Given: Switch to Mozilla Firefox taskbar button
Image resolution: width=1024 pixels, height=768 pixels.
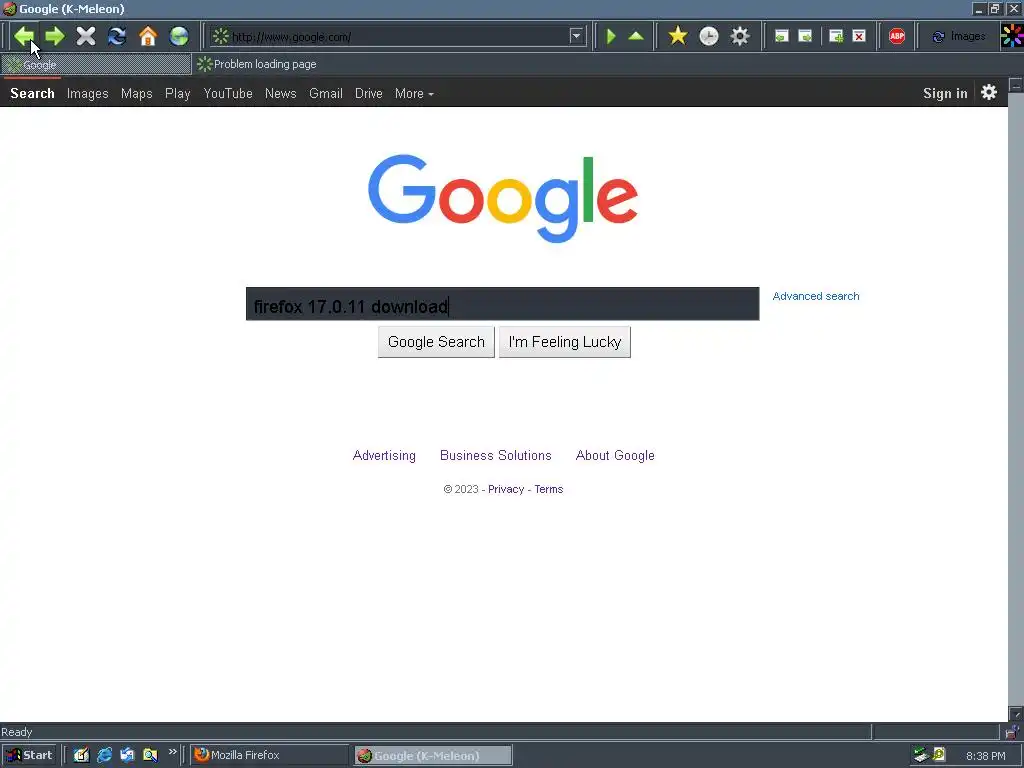Looking at the screenshot, I should [x=270, y=755].
